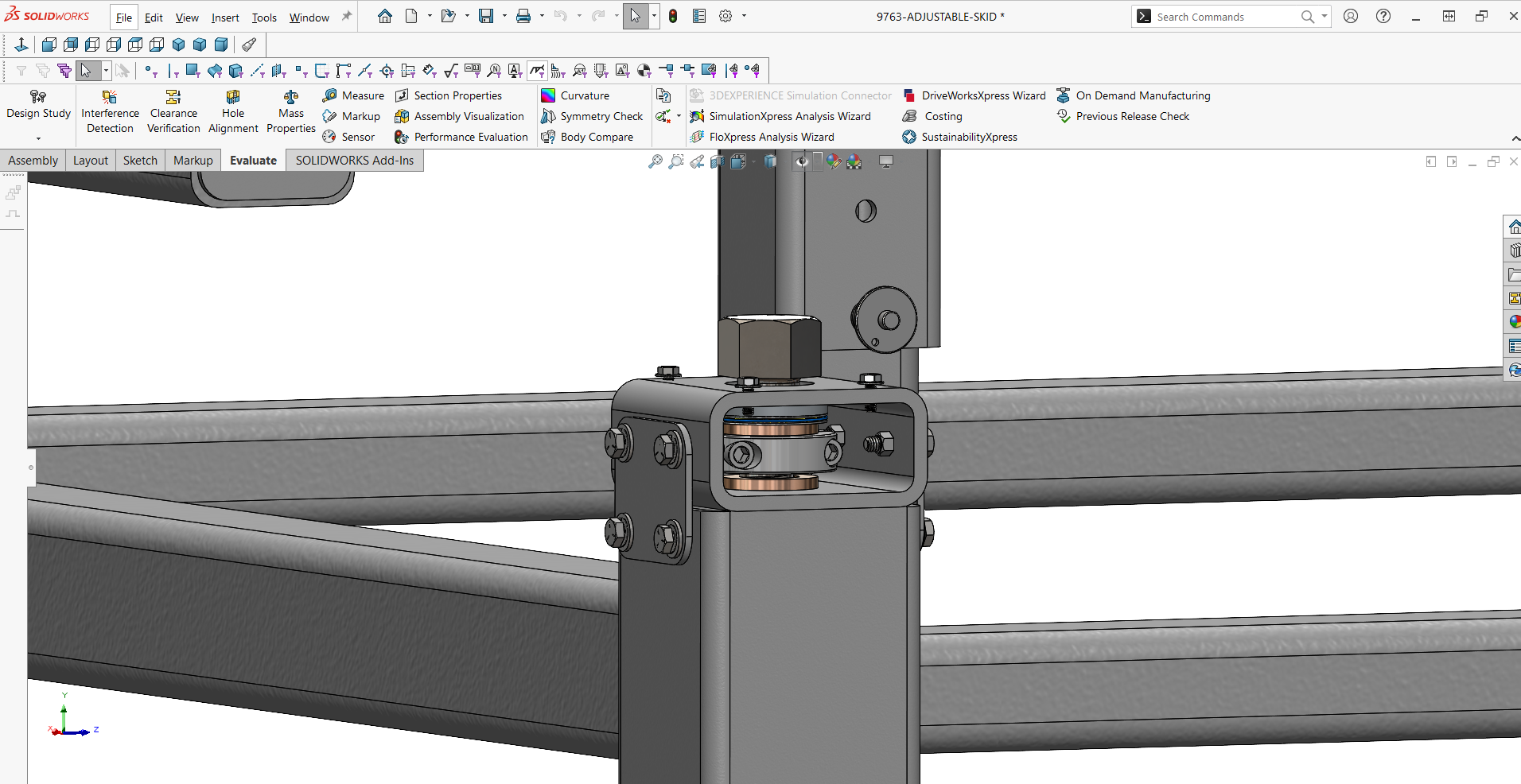Open the Design Study dropdown
Image resolution: width=1521 pixels, height=784 pixels.
point(38,138)
